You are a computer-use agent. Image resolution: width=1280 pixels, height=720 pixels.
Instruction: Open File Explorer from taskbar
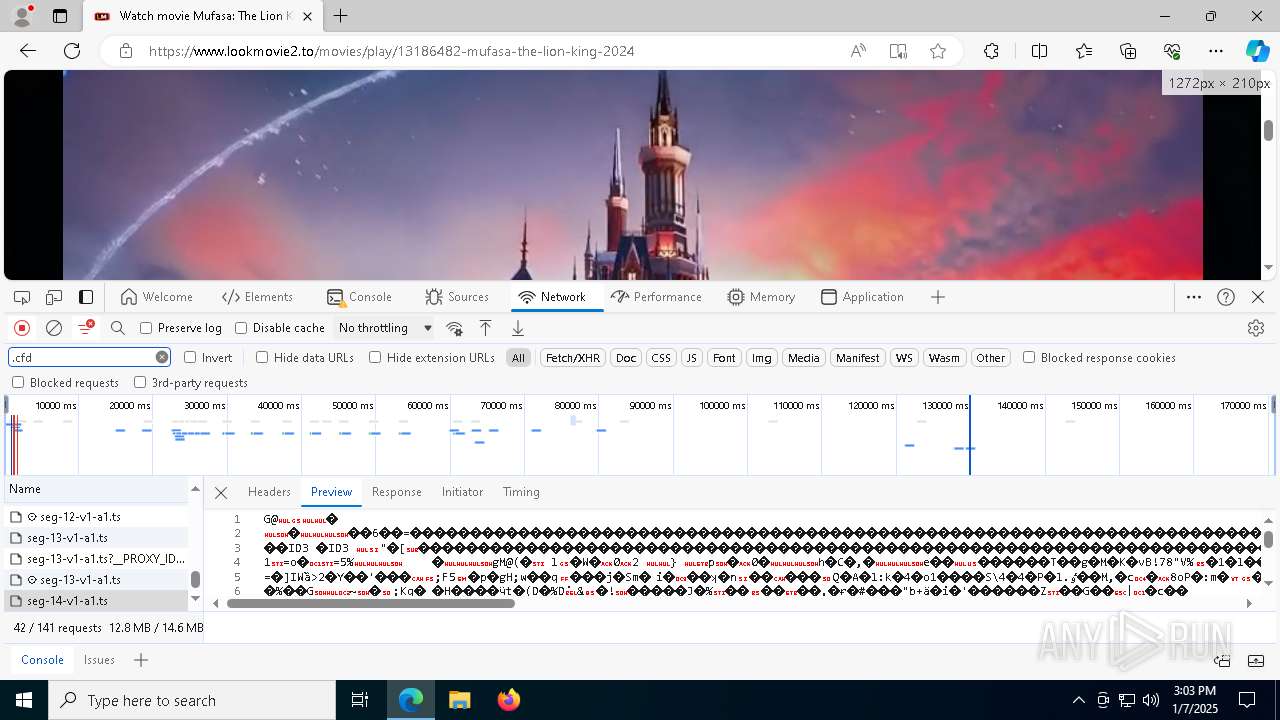tap(459, 700)
